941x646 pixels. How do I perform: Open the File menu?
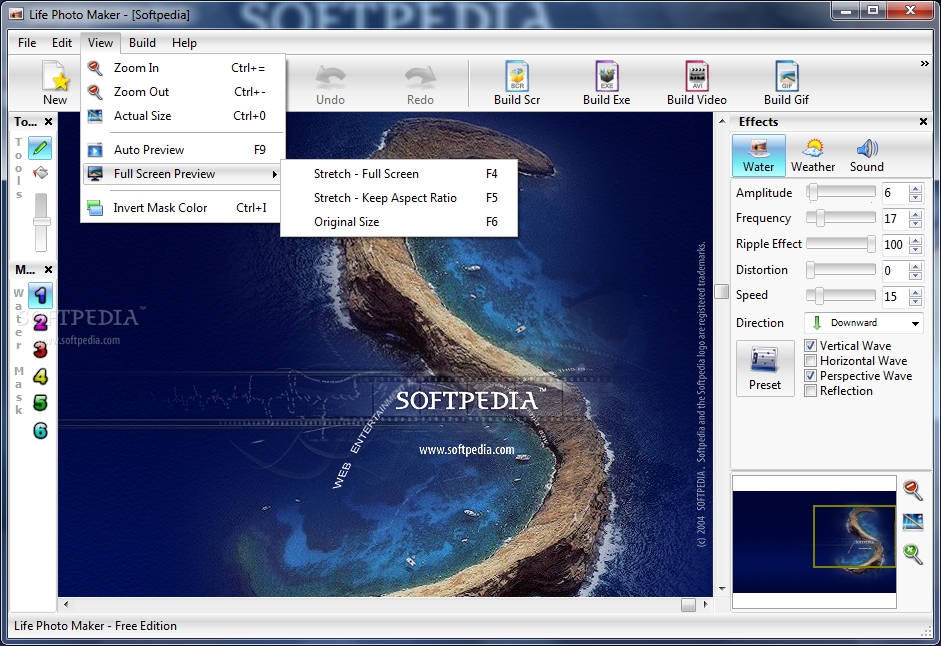pyautogui.click(x=27, y=43)
